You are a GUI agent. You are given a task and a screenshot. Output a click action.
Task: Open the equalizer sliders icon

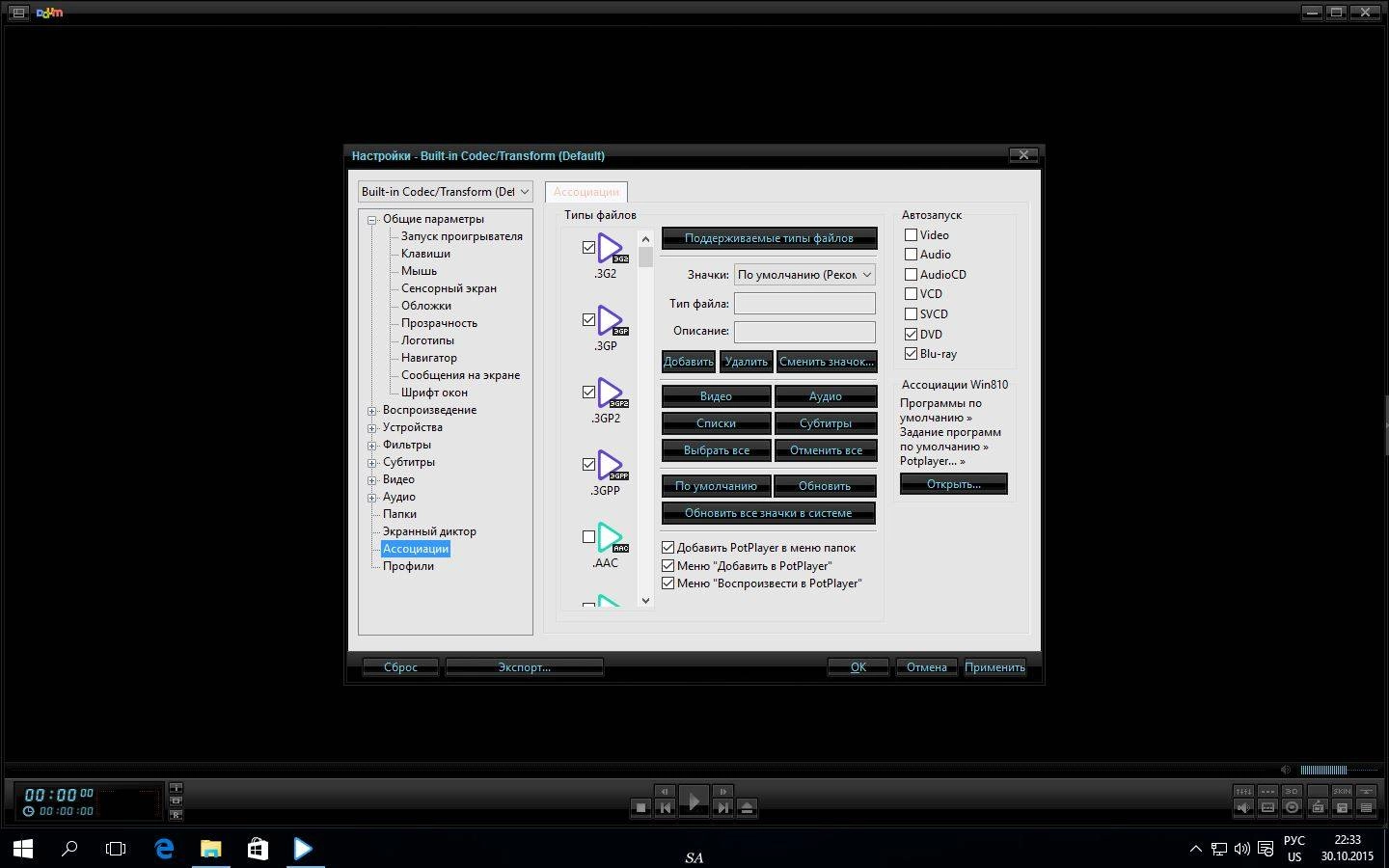1244,791
